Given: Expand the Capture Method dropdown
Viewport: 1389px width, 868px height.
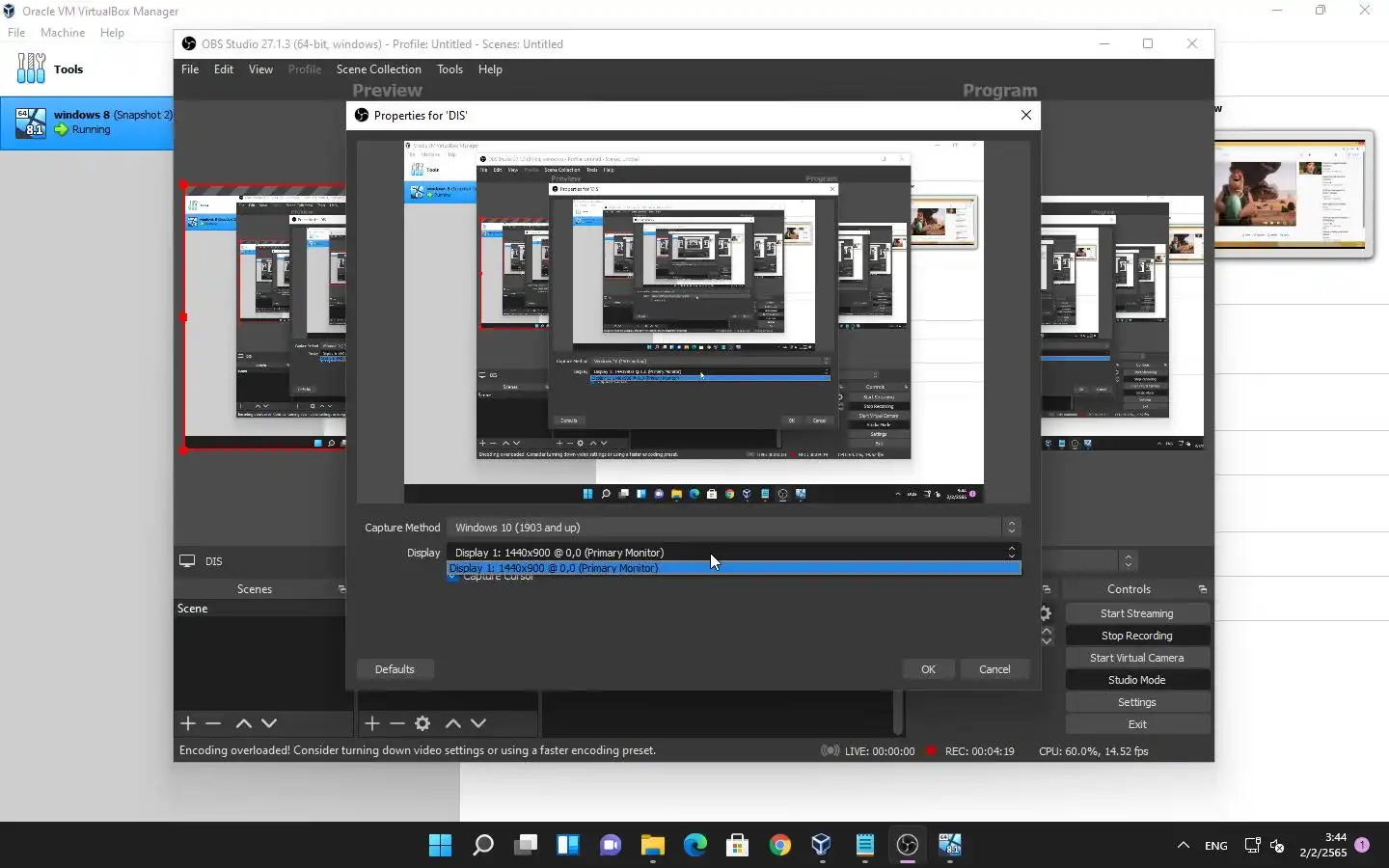Looking at the screenshot, I should (x=733, y=528).
